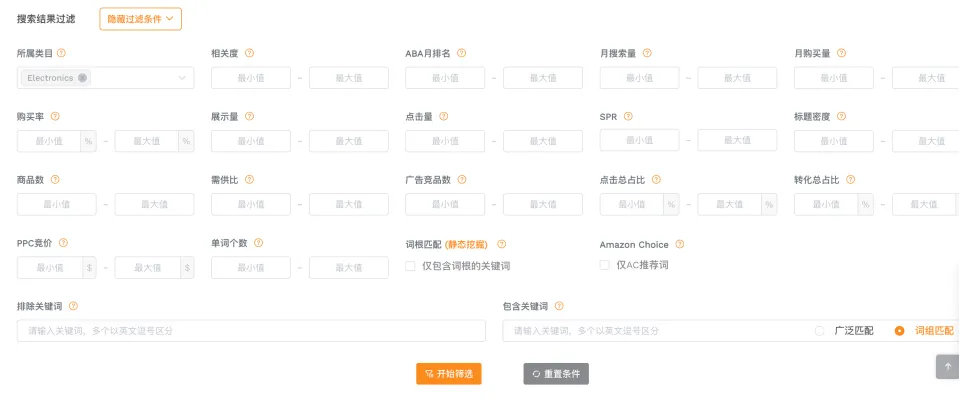Enable 仅包含词根的关键词 checkbox
Screen dimensions: 960x401
pyautogui.click(x=410, y=266)
